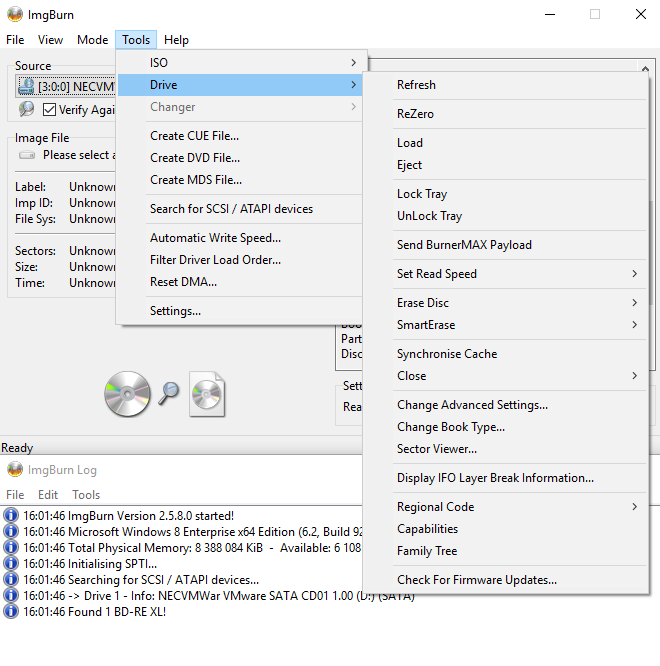
Task: Click the browse for image file icon
Action: coord(27,155)
